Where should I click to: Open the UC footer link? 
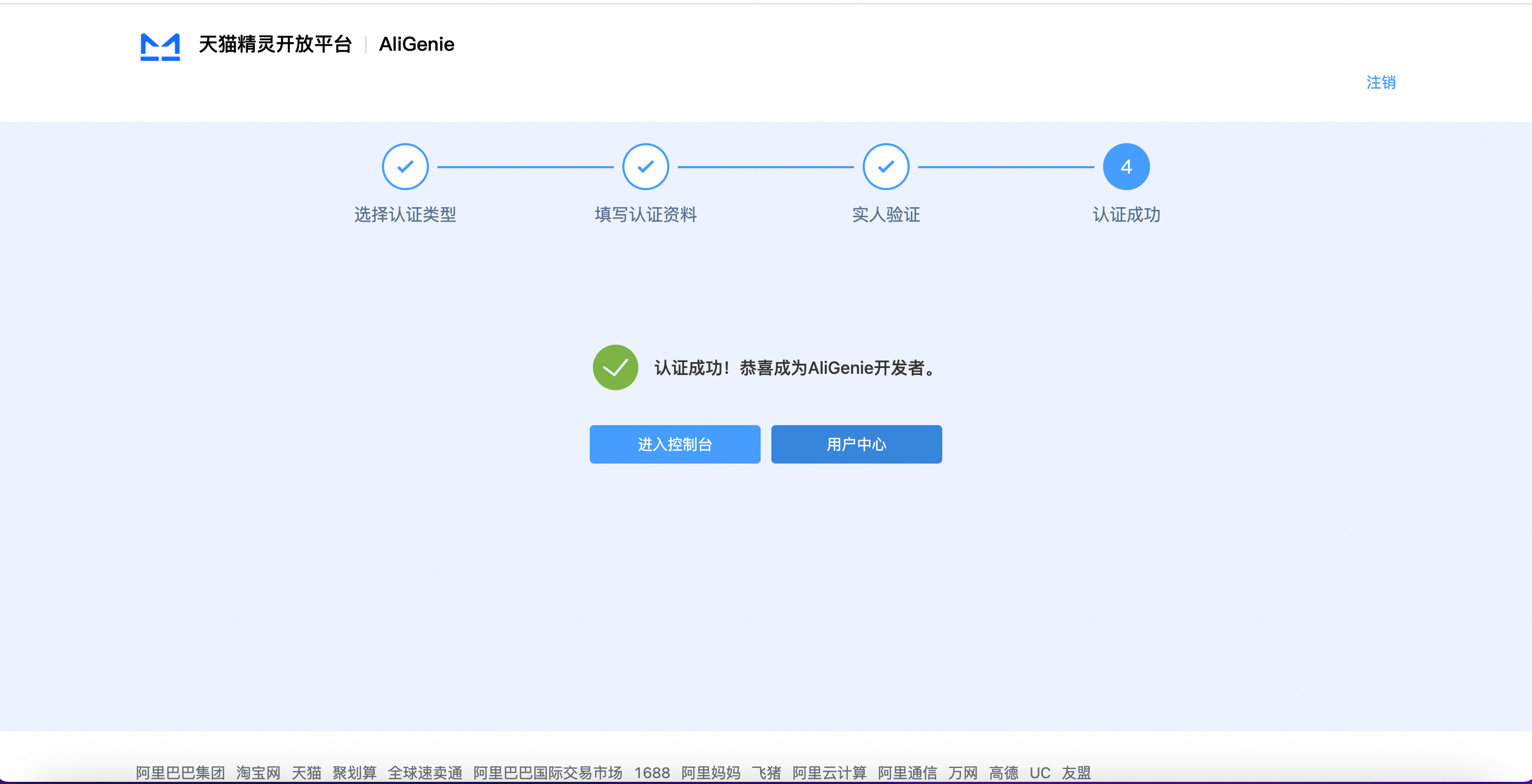1039,772
